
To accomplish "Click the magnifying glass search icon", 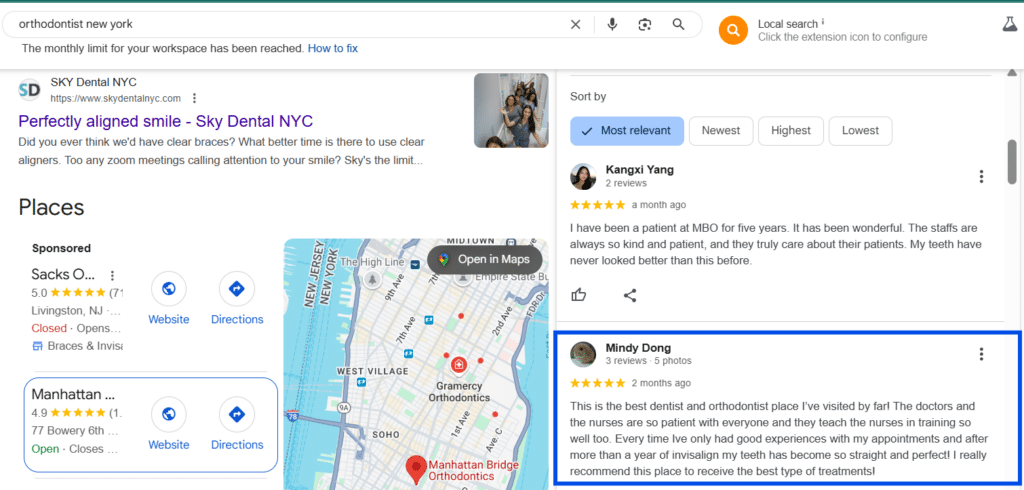I will click(x=679, y=24).
